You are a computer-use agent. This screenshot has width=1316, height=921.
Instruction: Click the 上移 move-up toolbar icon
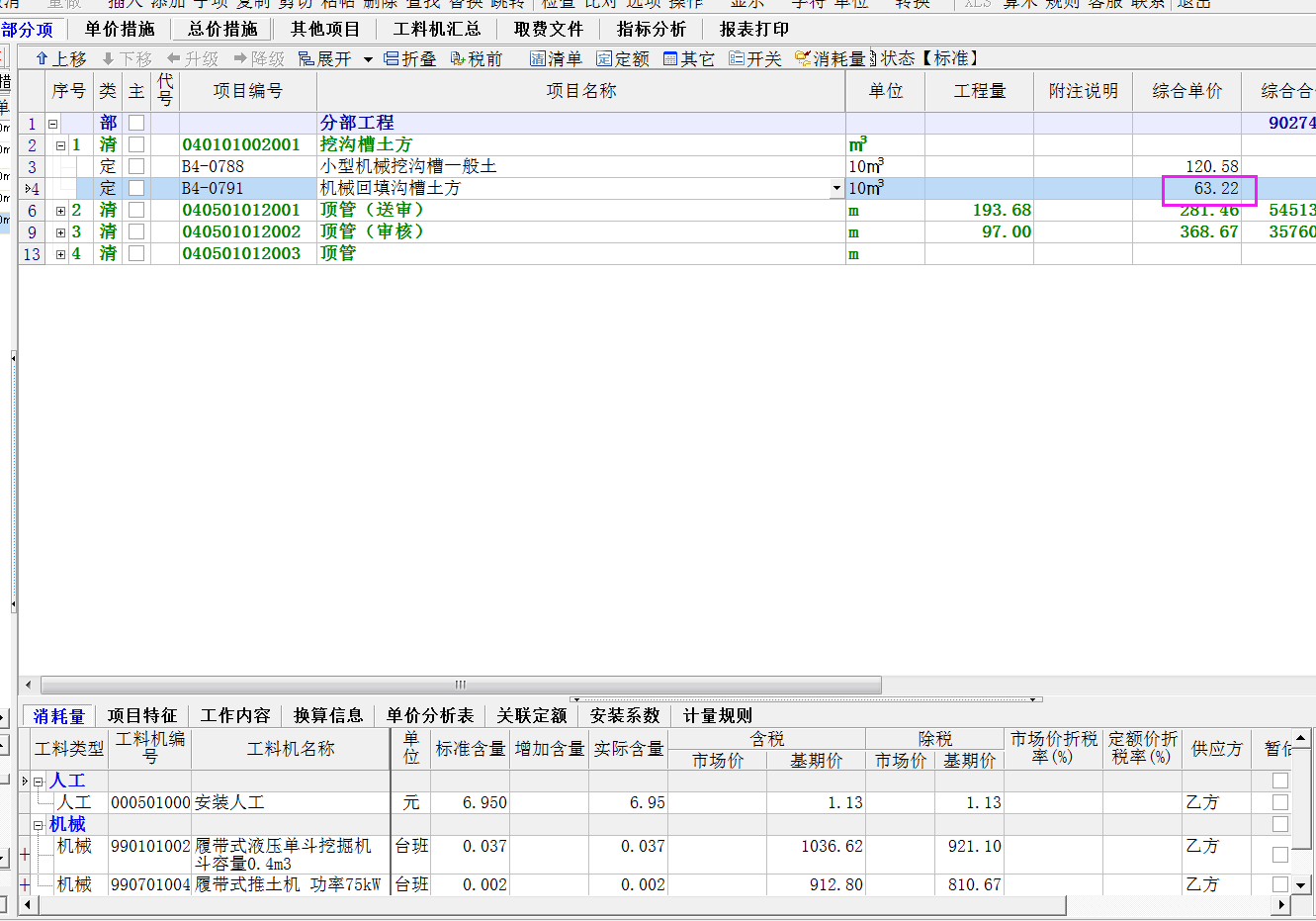coord(42,59)
